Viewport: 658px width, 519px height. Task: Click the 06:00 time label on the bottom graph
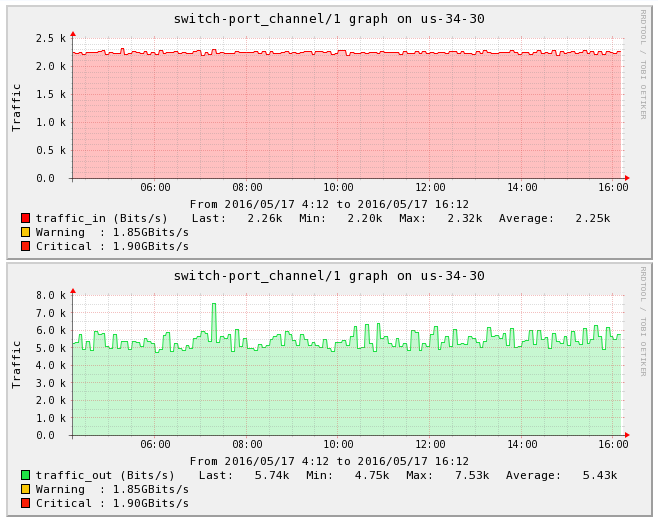tap(155, 444)
